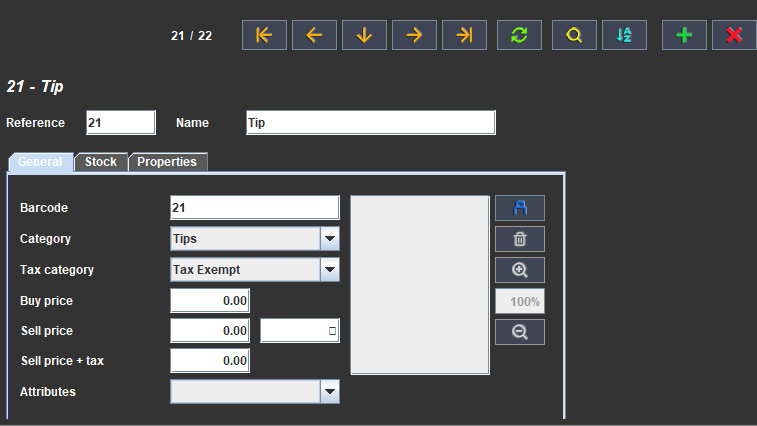Click the Attributes label
This screenshot has width=757, height=426.
pyautogui.click(x=48, y=392)
